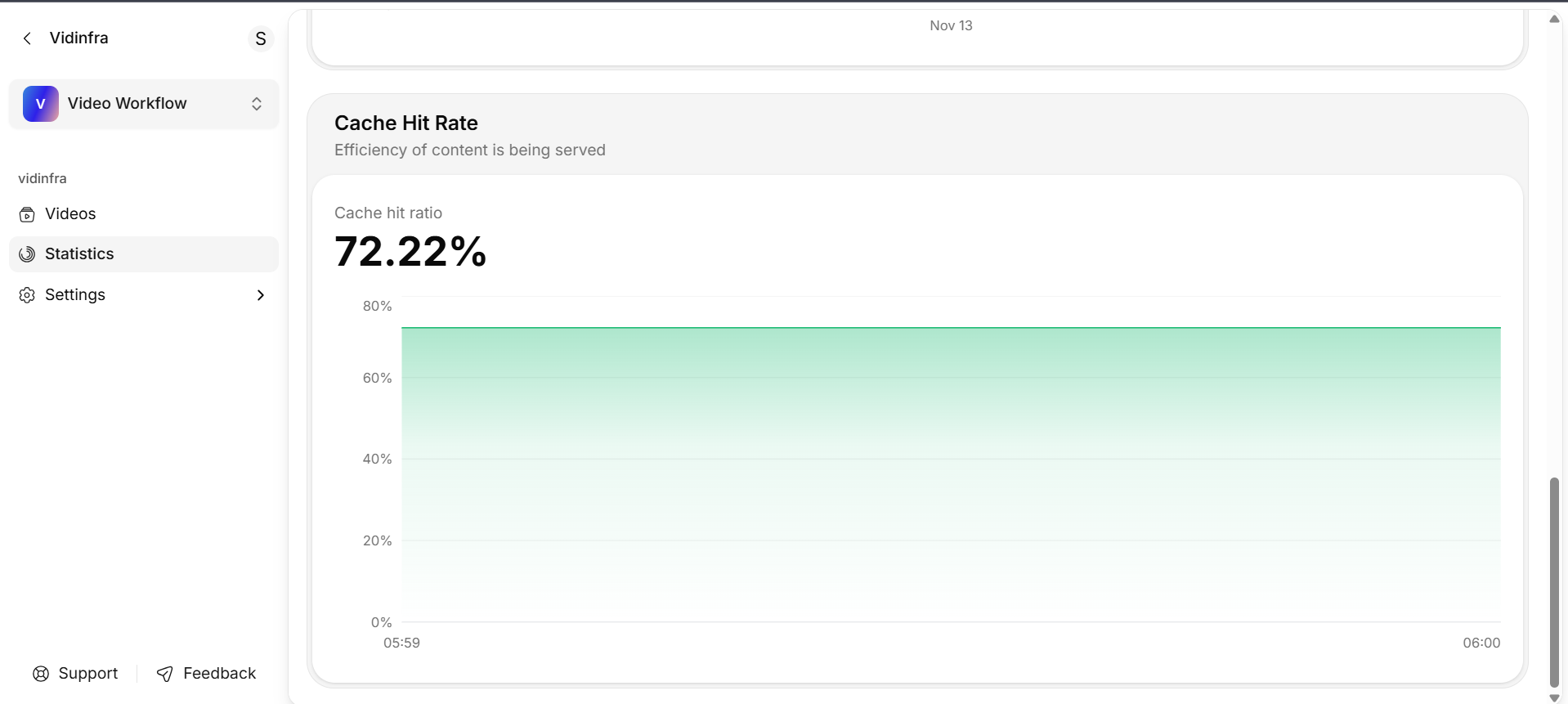The height and width of the screenshot is (704, 1568).
Task: Open the S profile avatar
Action: tap(260, 38)
